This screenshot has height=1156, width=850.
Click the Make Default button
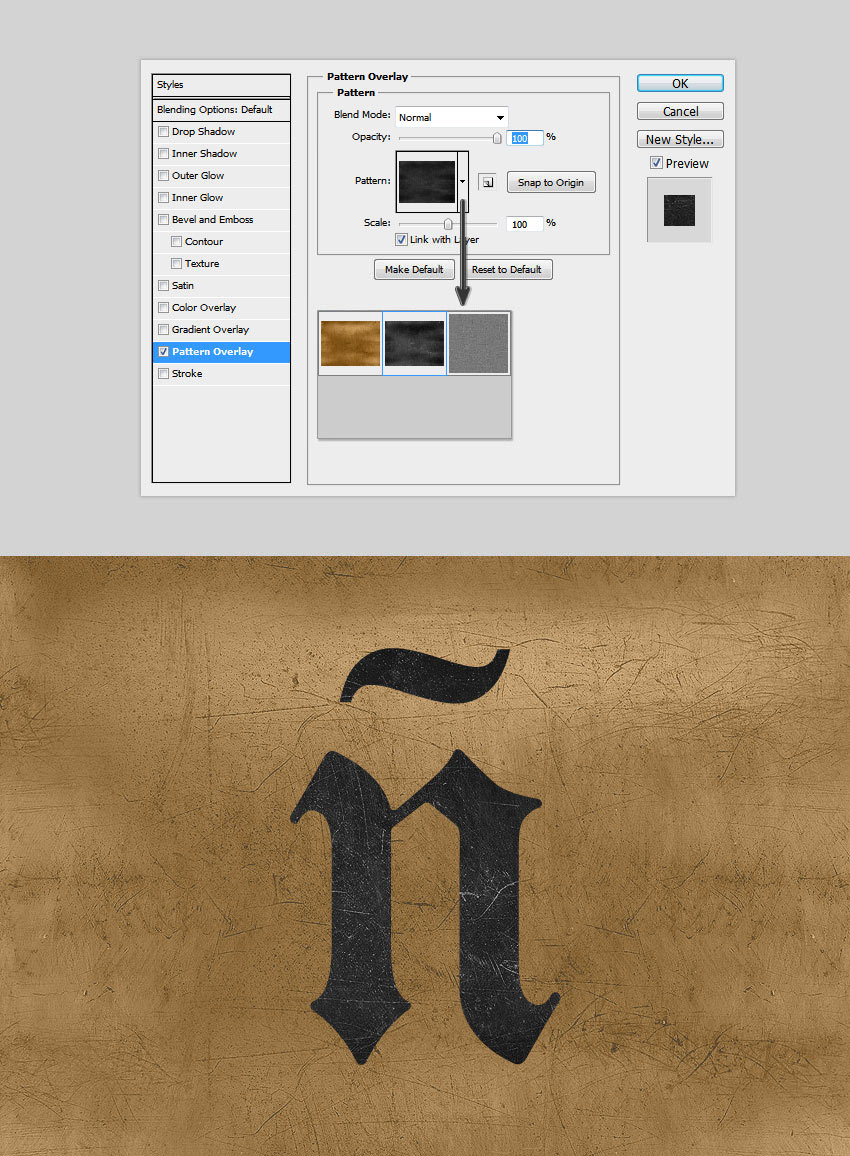pyautogui.click(x=414, y=270)
